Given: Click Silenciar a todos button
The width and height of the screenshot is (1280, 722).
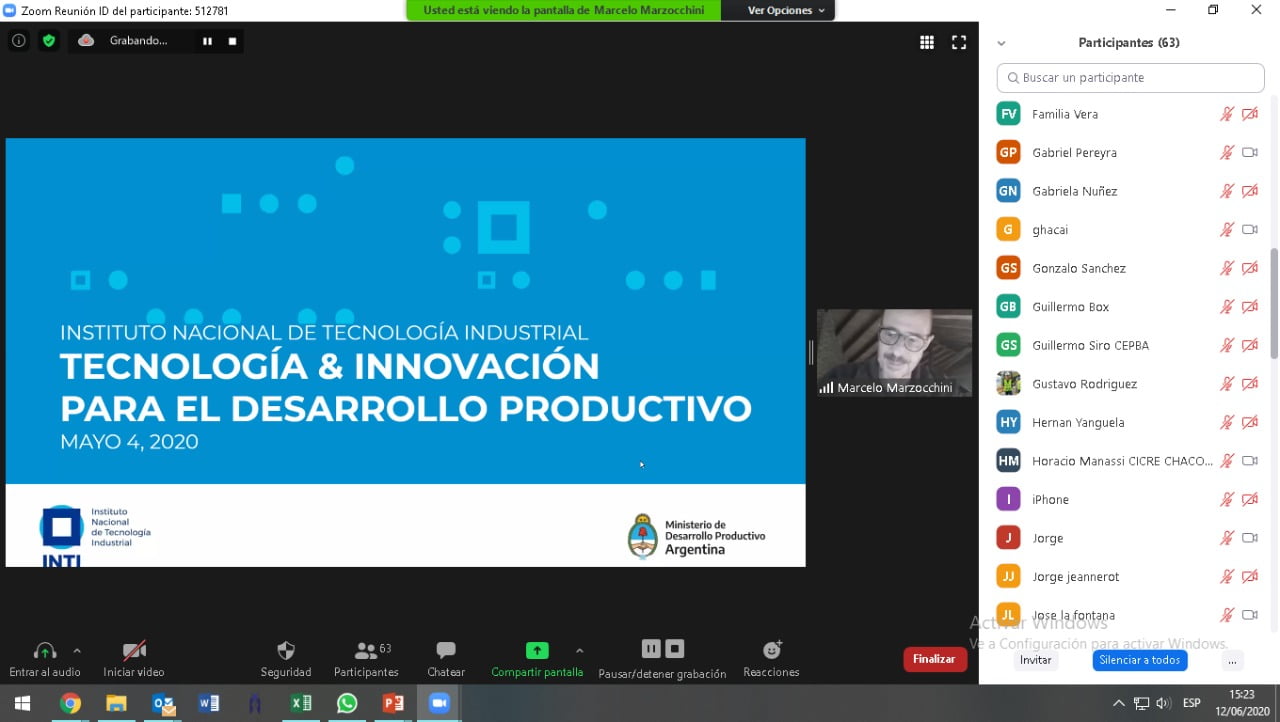Looking at the screenshot, I should [1139, 660].
